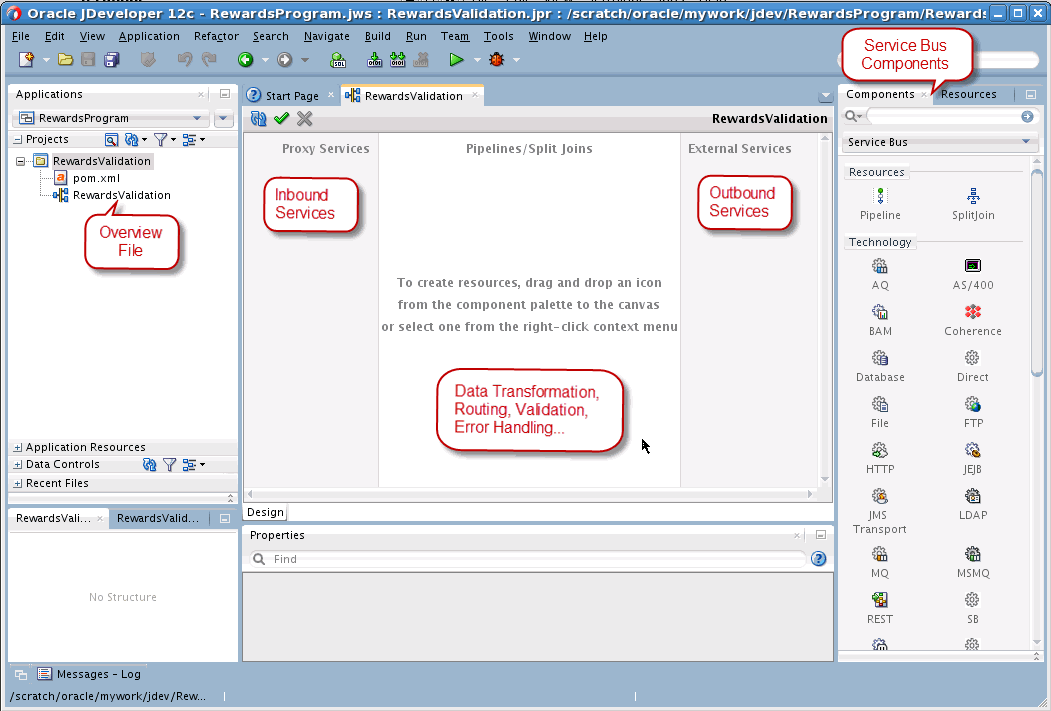The image size is (1051, 711).
Task: Select the RewardsValidation overview file in tree
Action: [121, 195]
